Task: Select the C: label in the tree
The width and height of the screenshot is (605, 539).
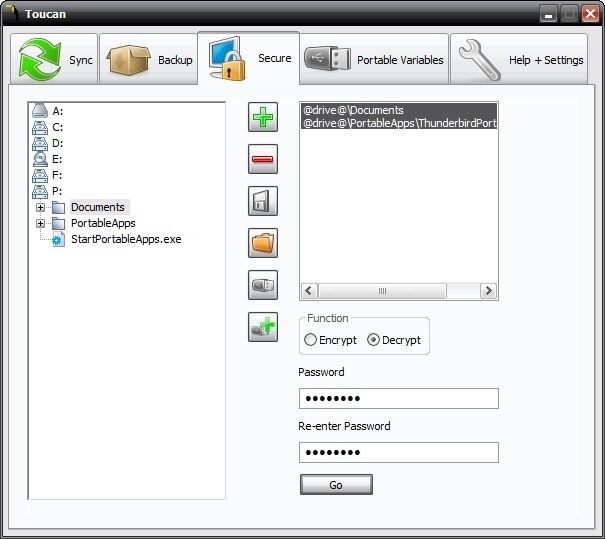Action: [x=57, y=127]
